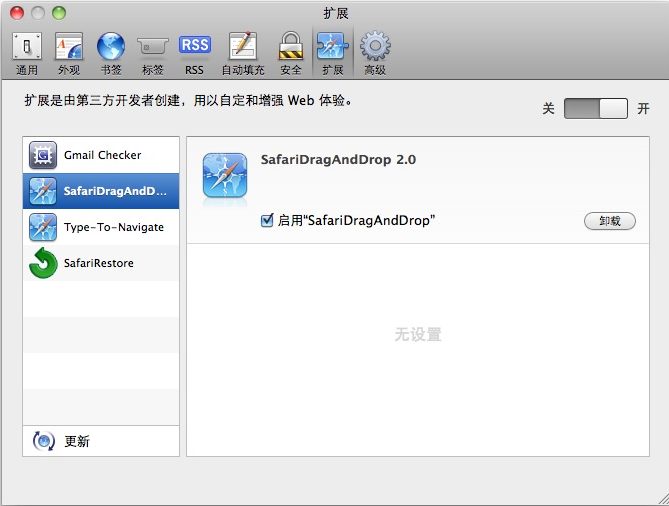Open the RSS preferences pane

pos(195,53)
